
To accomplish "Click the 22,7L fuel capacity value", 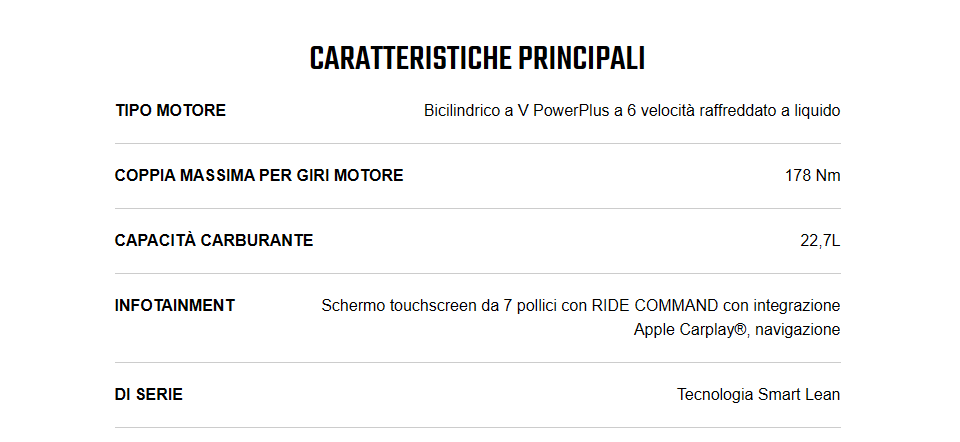I will click(x=820, y=241).
